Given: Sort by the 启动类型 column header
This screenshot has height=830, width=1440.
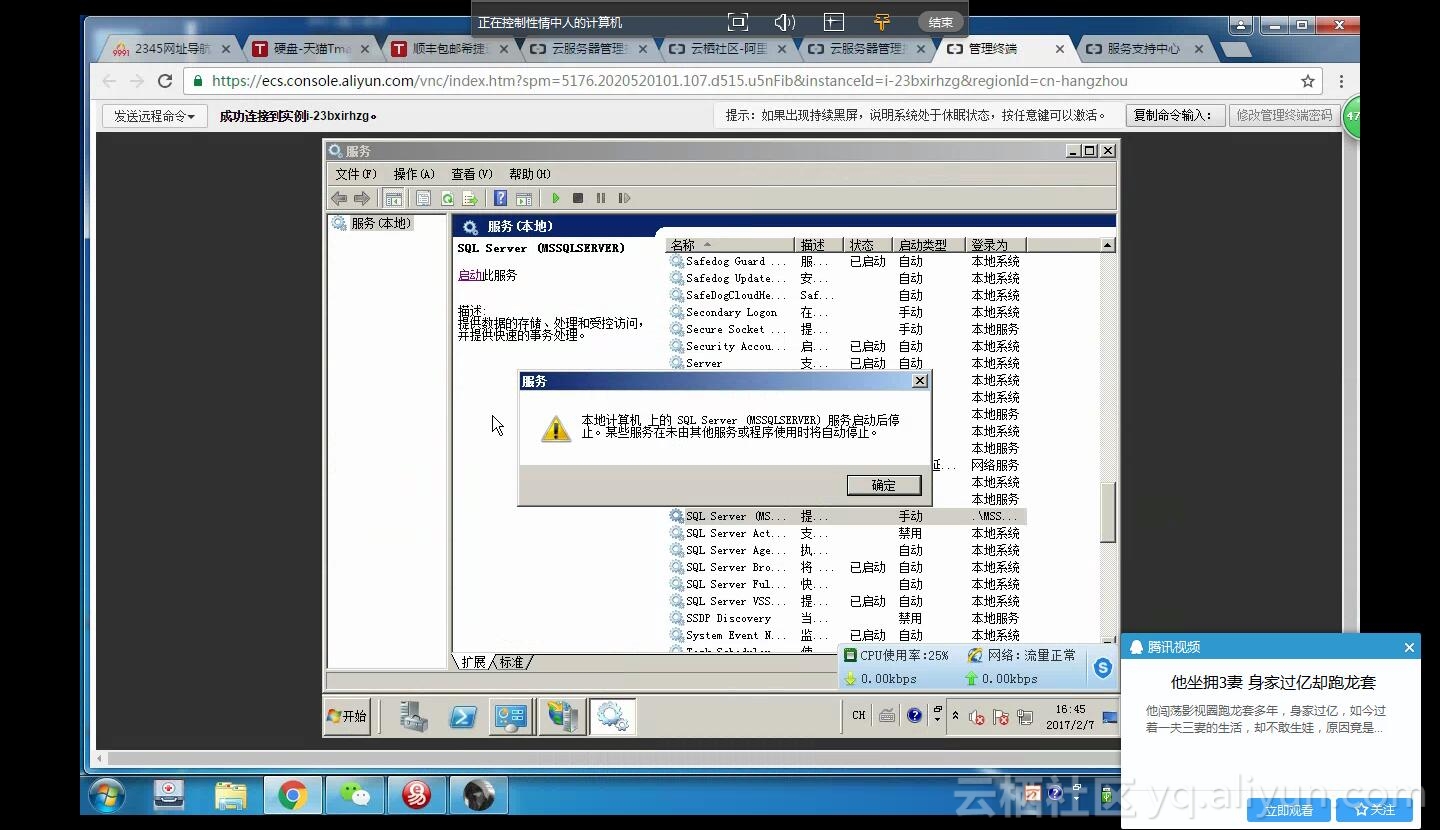Looking at the screenshot, I should point(929,245).
